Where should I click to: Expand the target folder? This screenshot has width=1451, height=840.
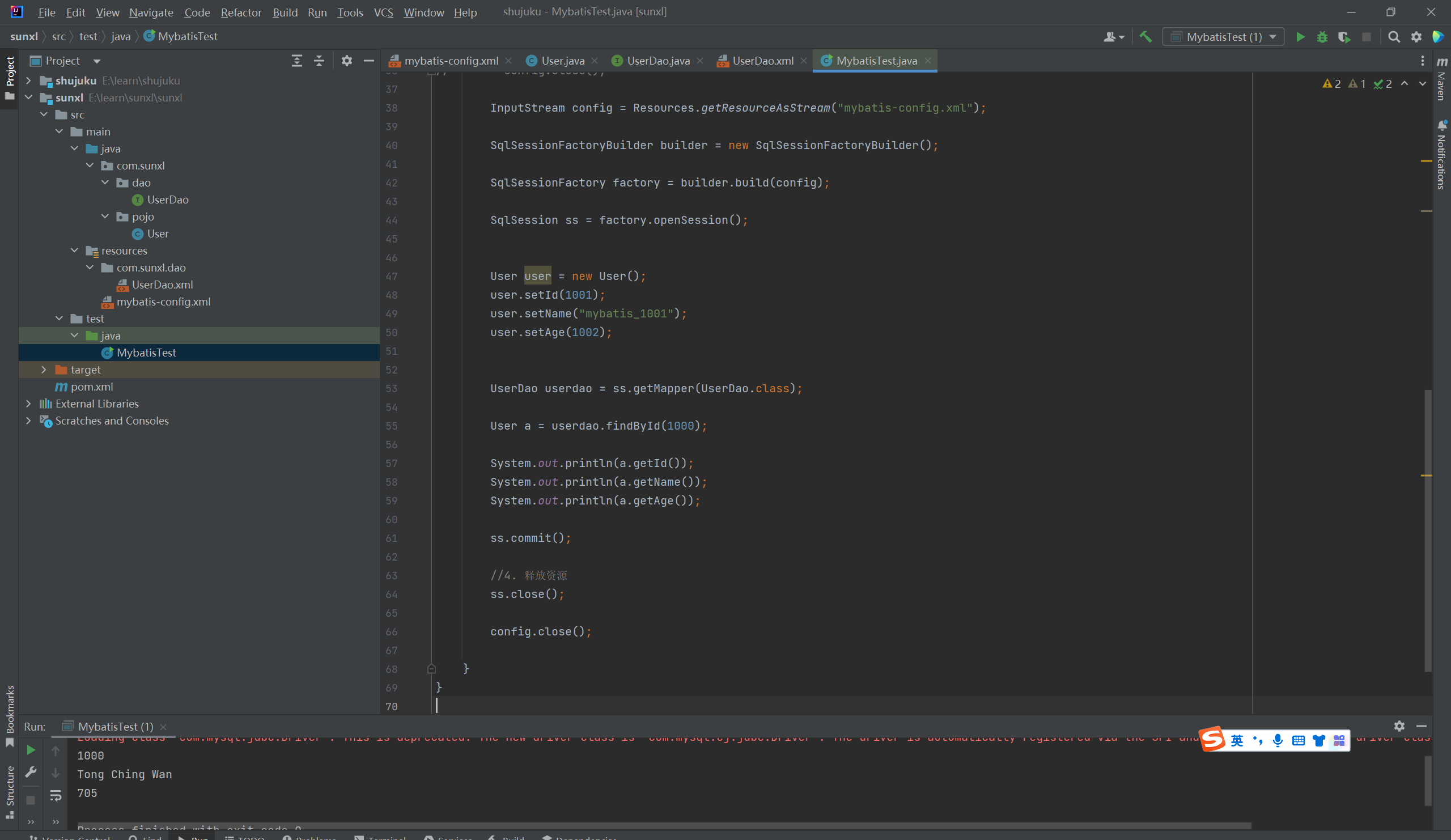pos(44,370)
